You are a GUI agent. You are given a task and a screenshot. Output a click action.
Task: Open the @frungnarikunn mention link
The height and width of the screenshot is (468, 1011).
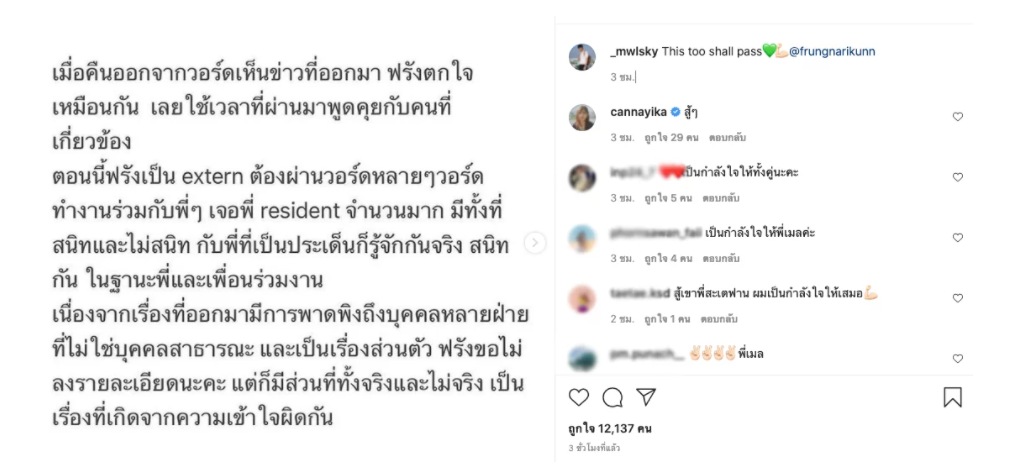pyautogui.click(x=832, y=52)
